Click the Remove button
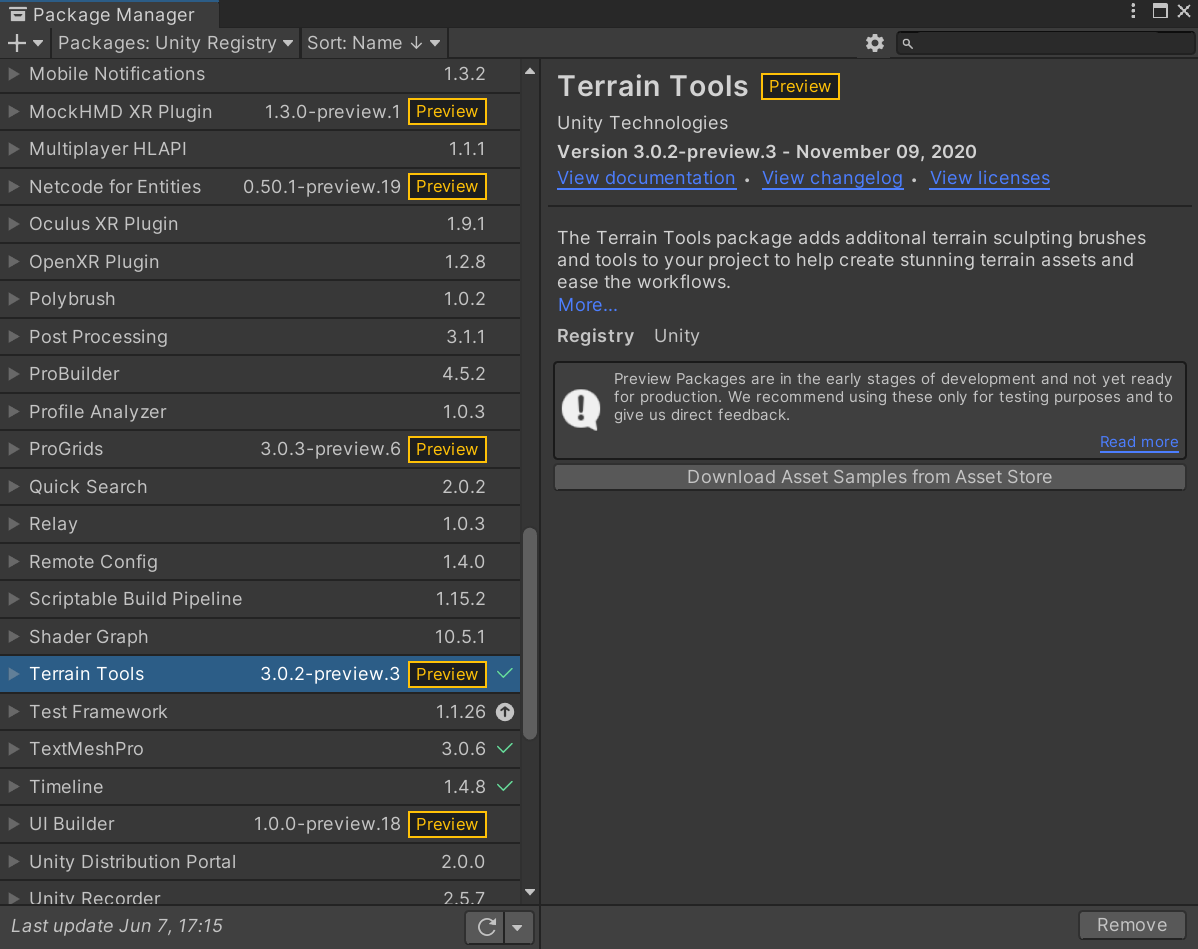Screen dimensions: 1198x949 pyautogui.click(x=1132, y=925)
